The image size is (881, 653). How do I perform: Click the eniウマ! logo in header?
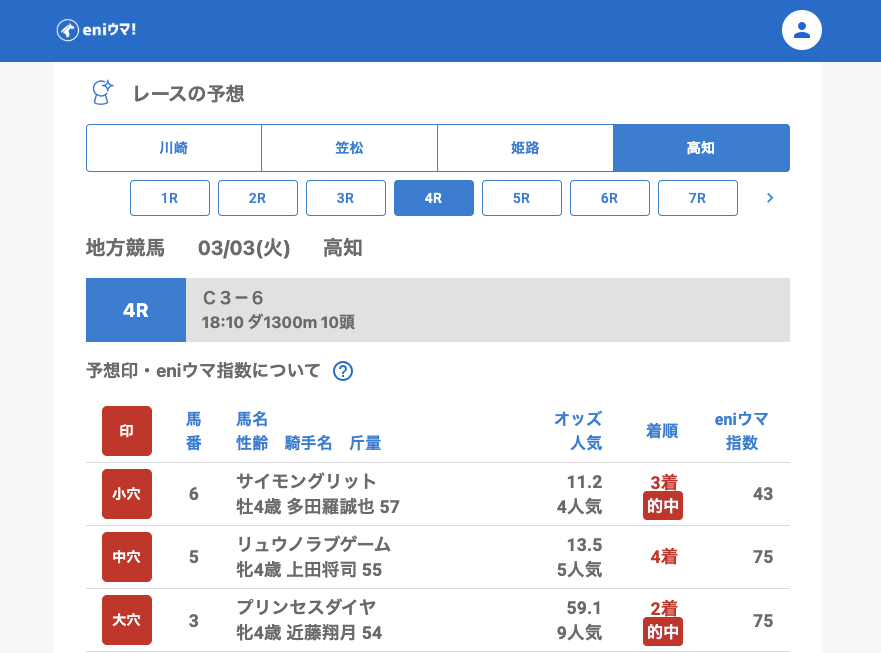pos(96,30)
